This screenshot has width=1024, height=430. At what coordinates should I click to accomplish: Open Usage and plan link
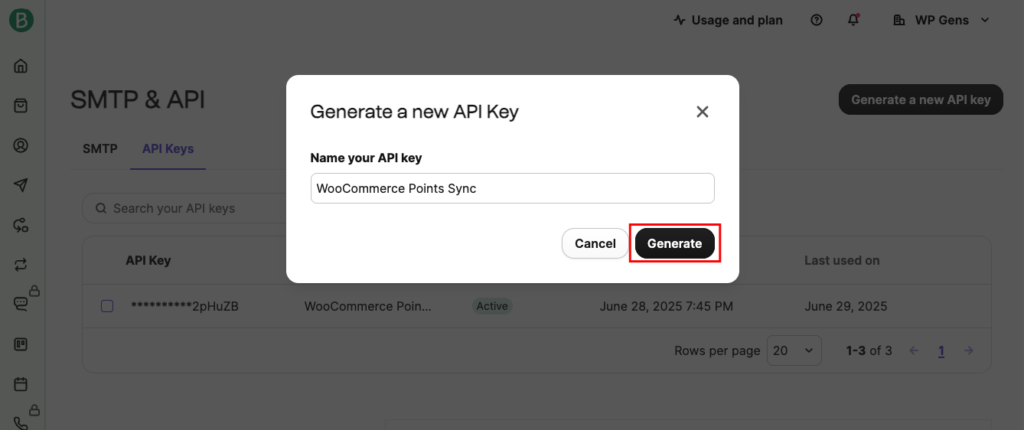tap(728, 20)
